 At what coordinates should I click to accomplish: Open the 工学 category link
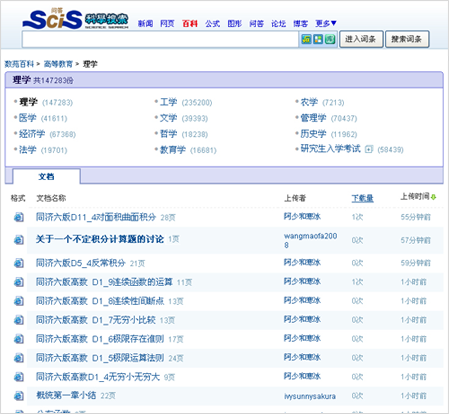click(168, 102)
